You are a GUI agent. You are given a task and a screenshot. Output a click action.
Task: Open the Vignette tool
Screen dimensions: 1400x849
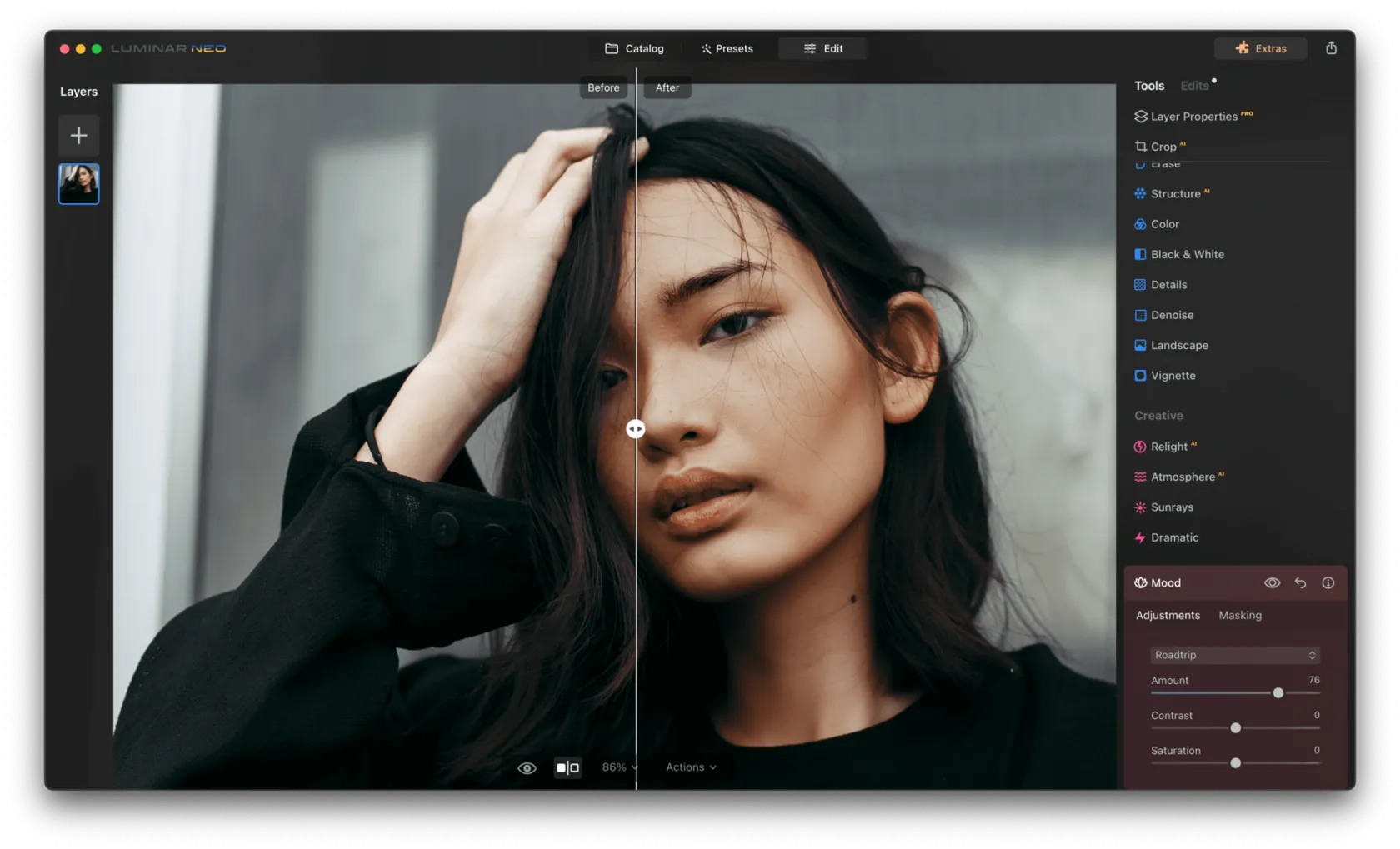(x=1172, y=376)
